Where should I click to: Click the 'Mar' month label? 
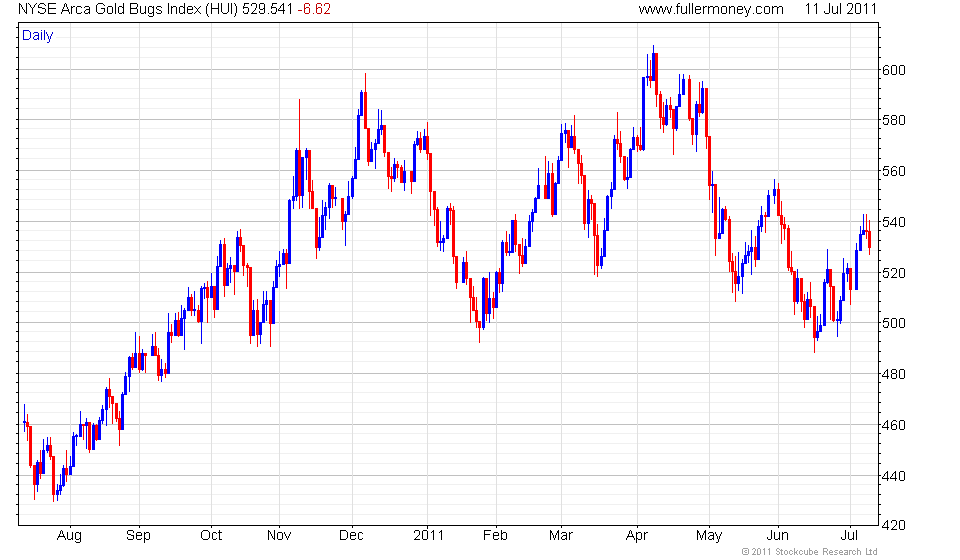point(561,536)
